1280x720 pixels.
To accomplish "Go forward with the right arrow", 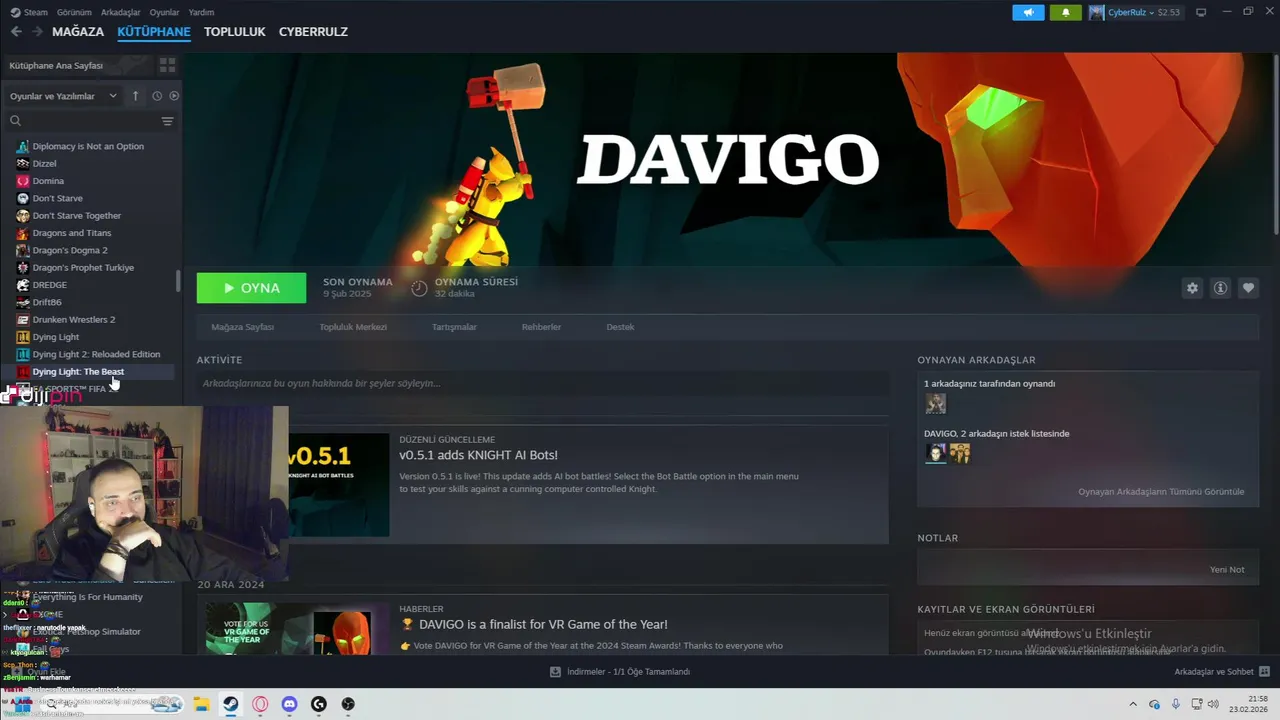I will tap(37, 32).
